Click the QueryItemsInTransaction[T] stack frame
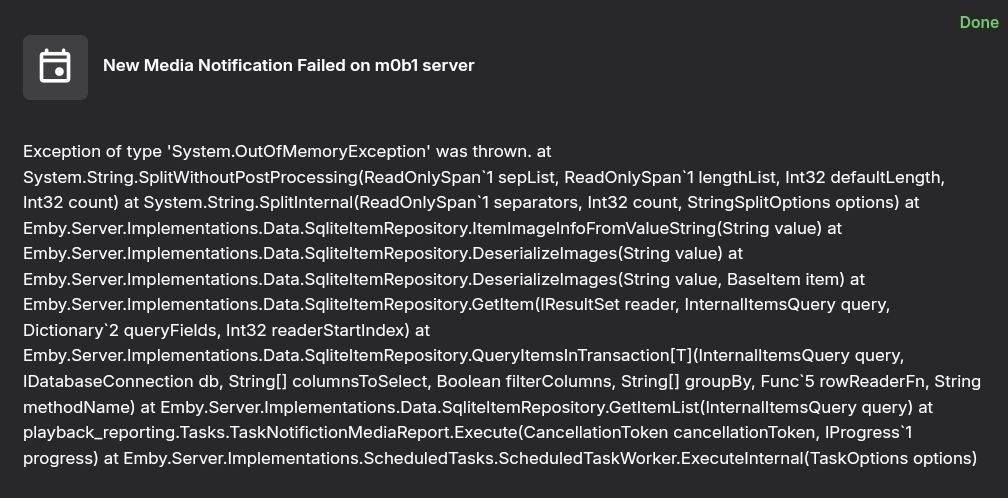 pyautogui.click(x=463, y=356)
